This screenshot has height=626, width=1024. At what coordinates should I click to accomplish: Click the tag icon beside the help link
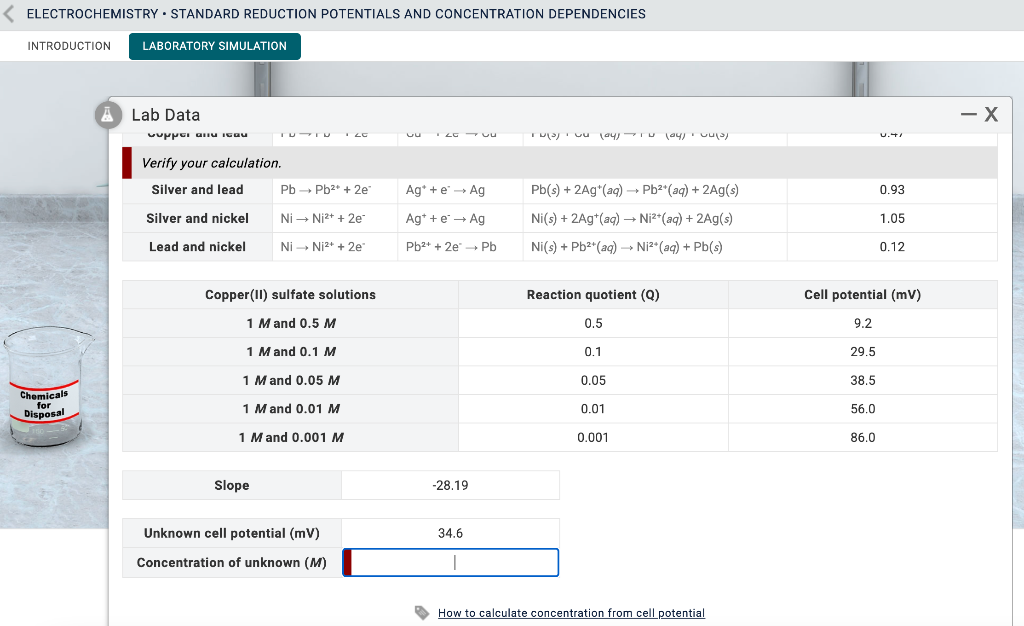(x=422, y=613)
